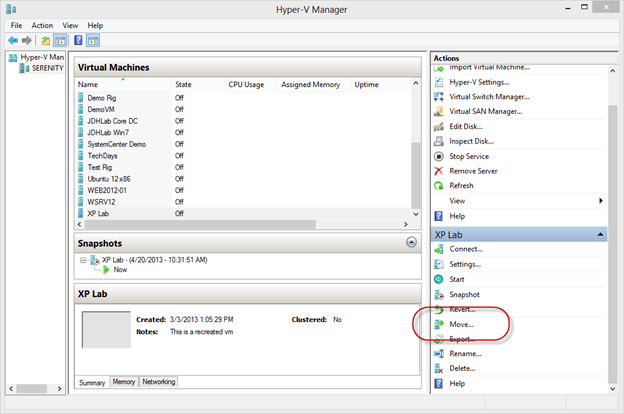
Task: Click the VM list horizontal scrollbar thumb
Action: [x=200, y=225]
